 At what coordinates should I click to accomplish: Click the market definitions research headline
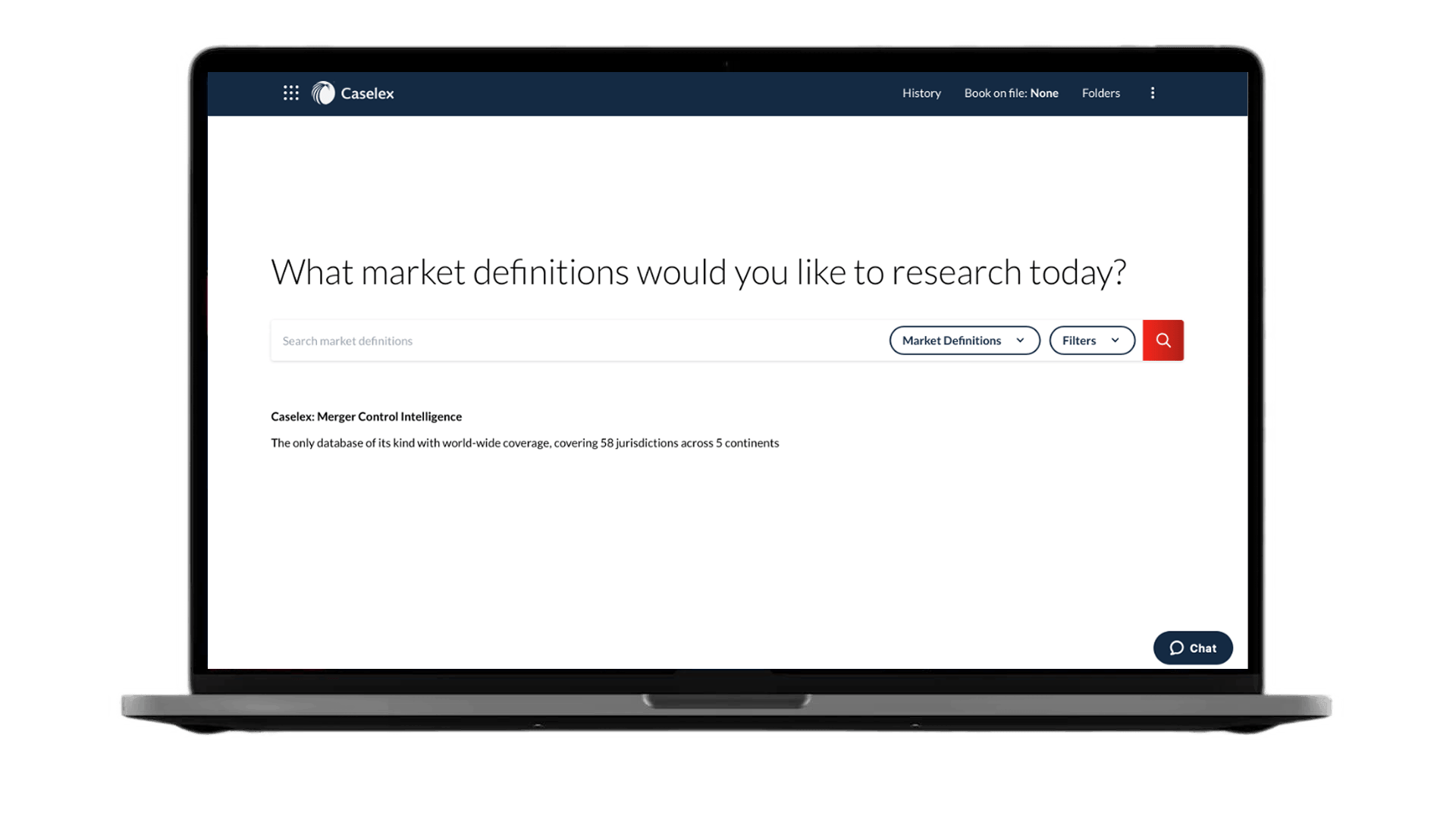pyautogui.click(x=698, y=272)
